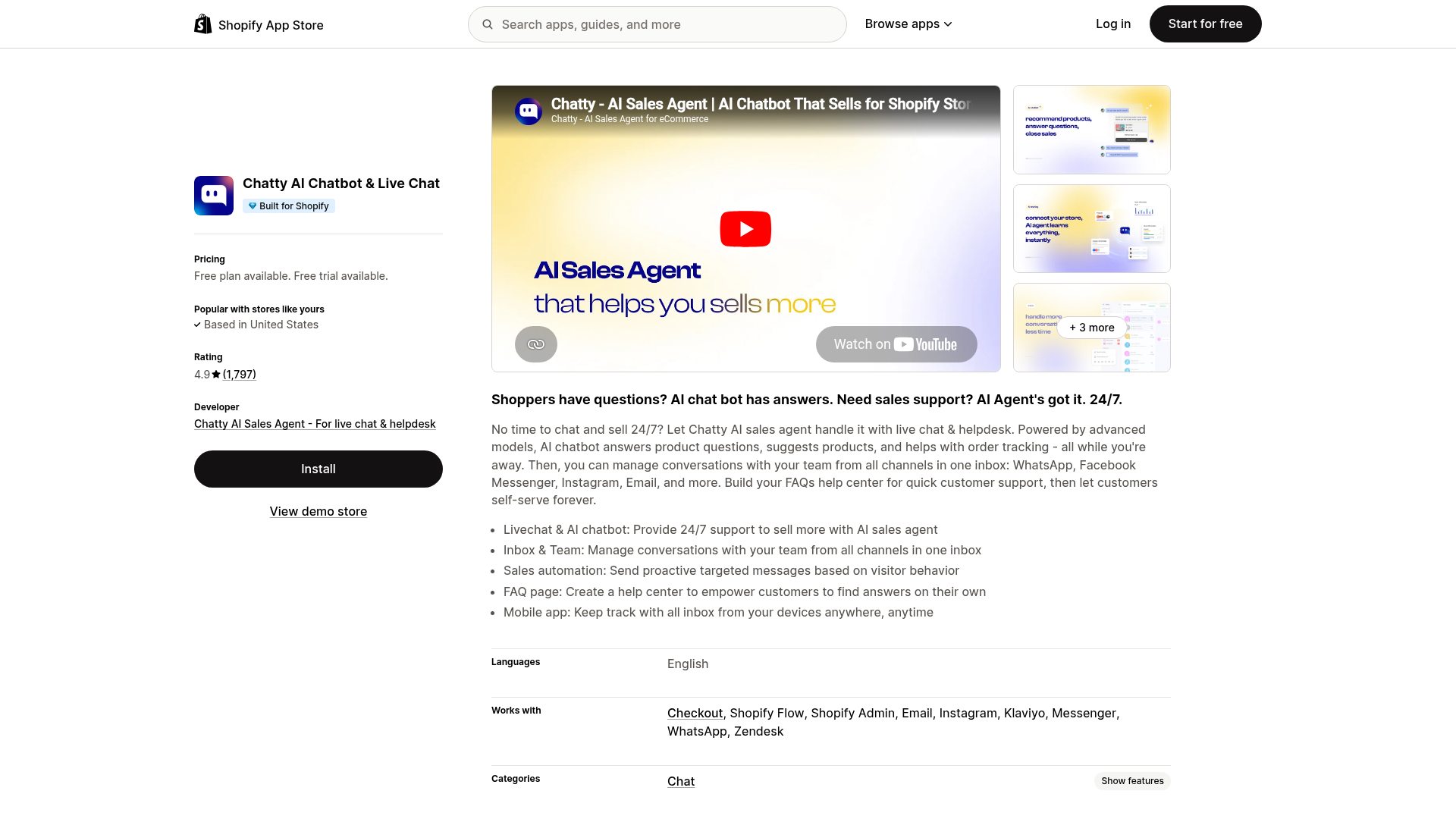Open the Chat category link
1456x819 pixels.
pyautogui.click(x=681, y=782)
